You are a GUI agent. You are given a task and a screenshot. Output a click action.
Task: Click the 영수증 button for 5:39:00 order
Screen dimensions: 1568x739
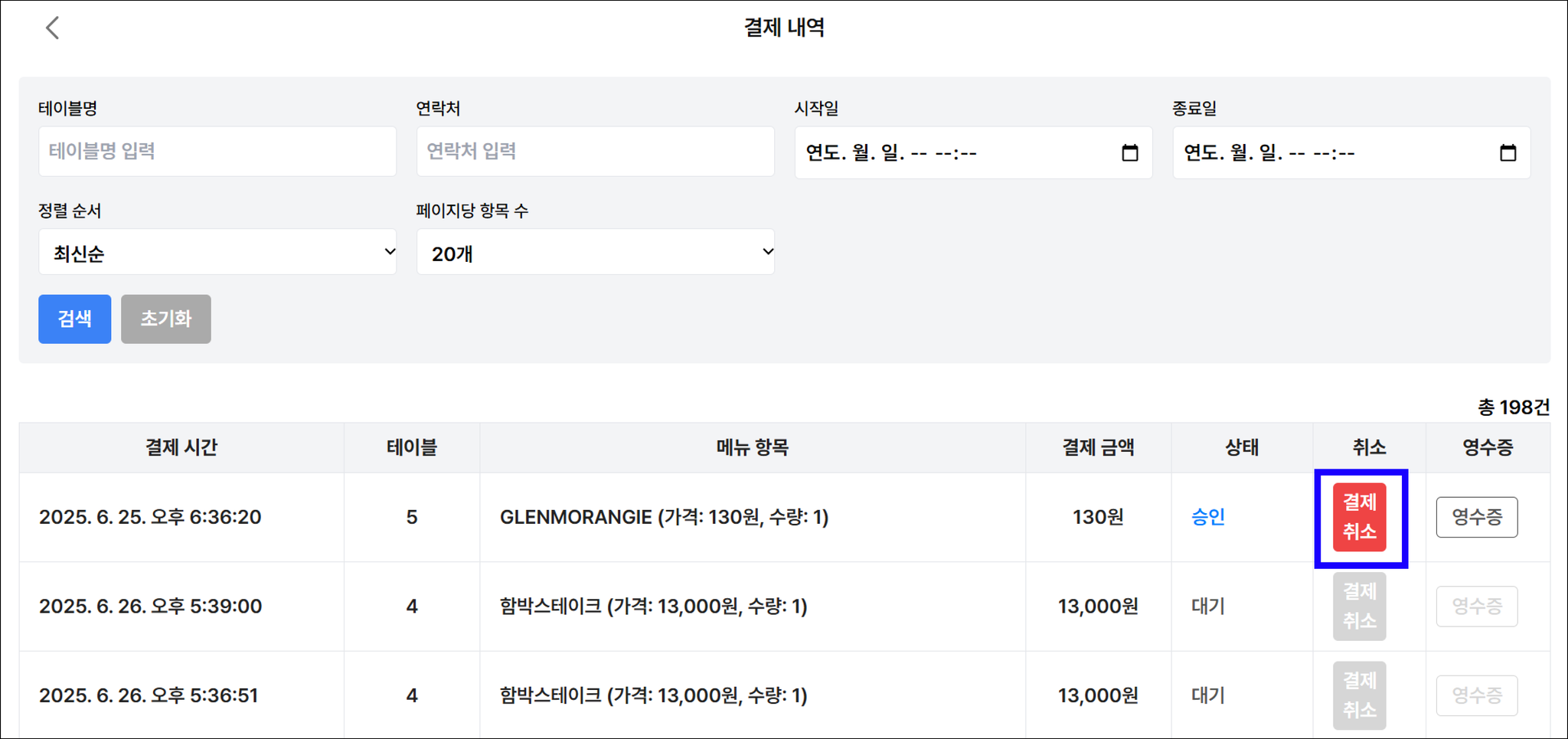pyautogui.click(x=1477, y=607)
